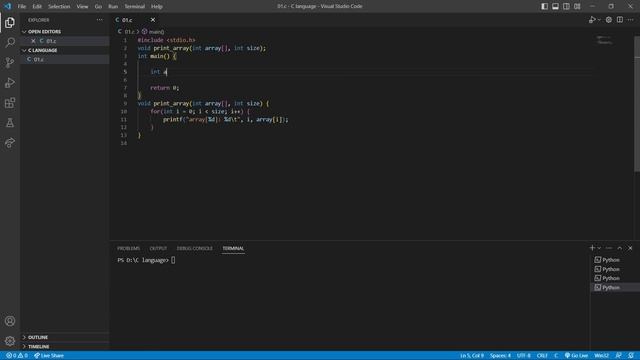This screenshot has width=640, height=360.
Task: Open the File menu
Action: click(22, 6)
